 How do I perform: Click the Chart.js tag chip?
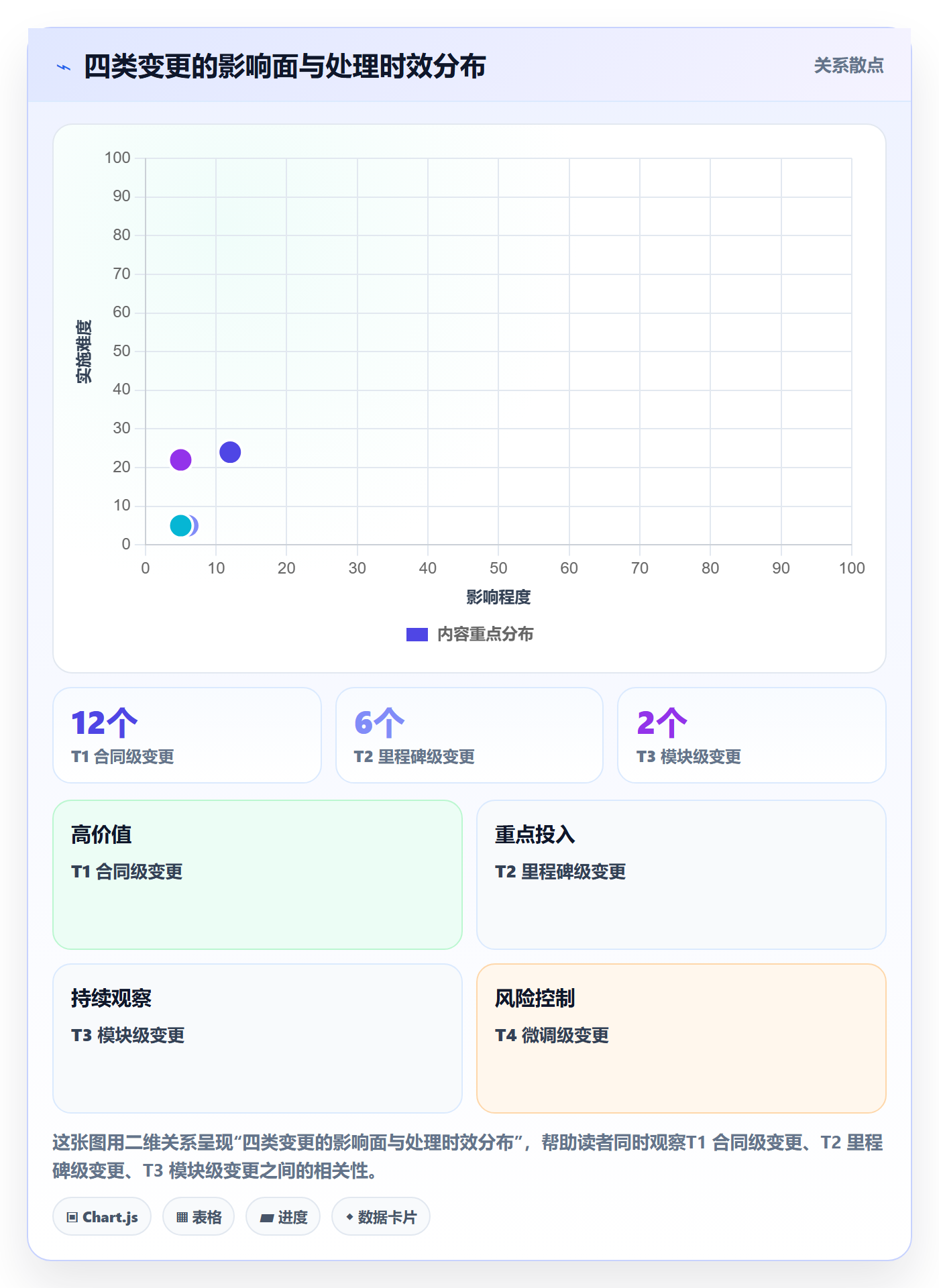[102, 1217]
